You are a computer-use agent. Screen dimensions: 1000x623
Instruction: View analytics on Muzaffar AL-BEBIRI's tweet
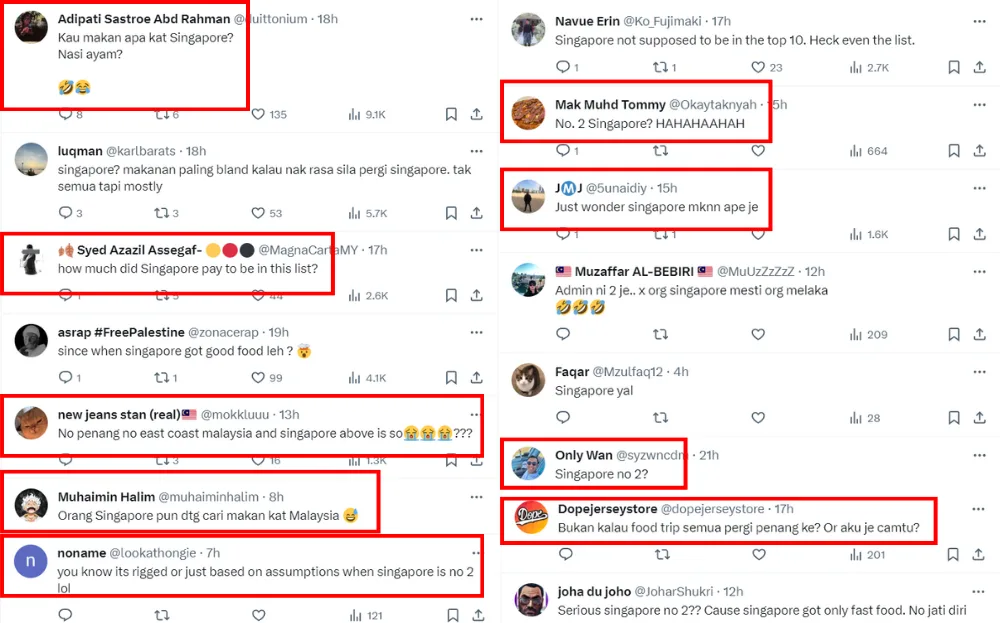[856, 335]
